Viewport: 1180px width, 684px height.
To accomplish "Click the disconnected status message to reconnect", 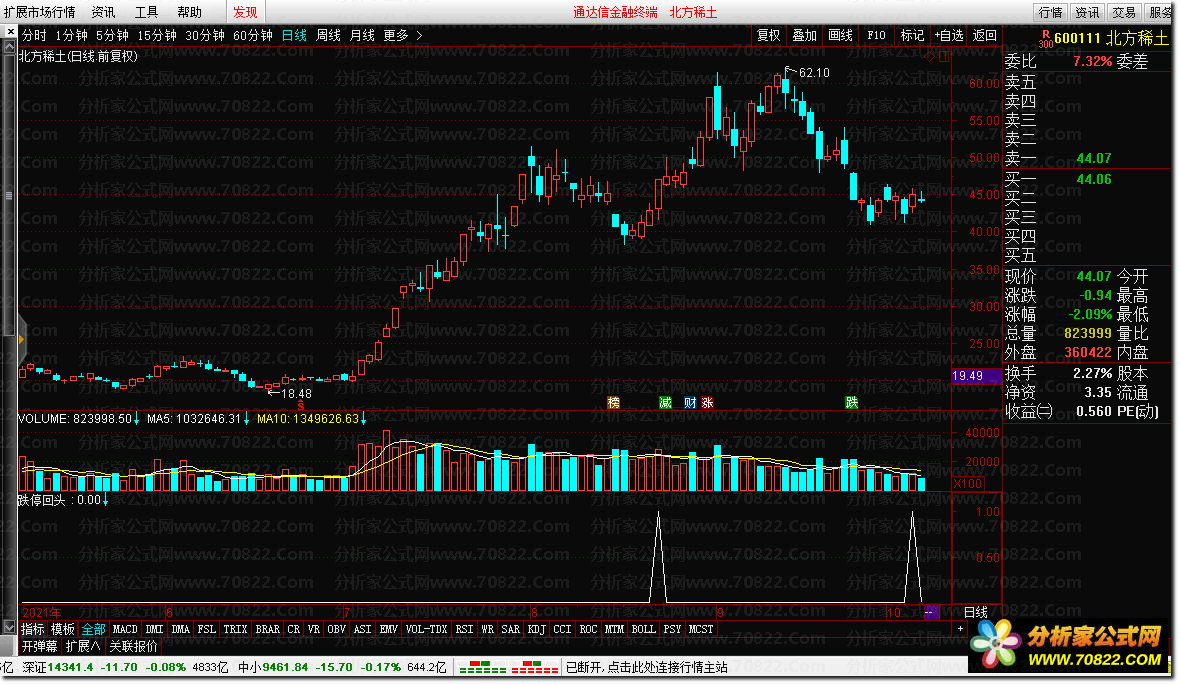I will pyautogui.click(x=646, y=667).
